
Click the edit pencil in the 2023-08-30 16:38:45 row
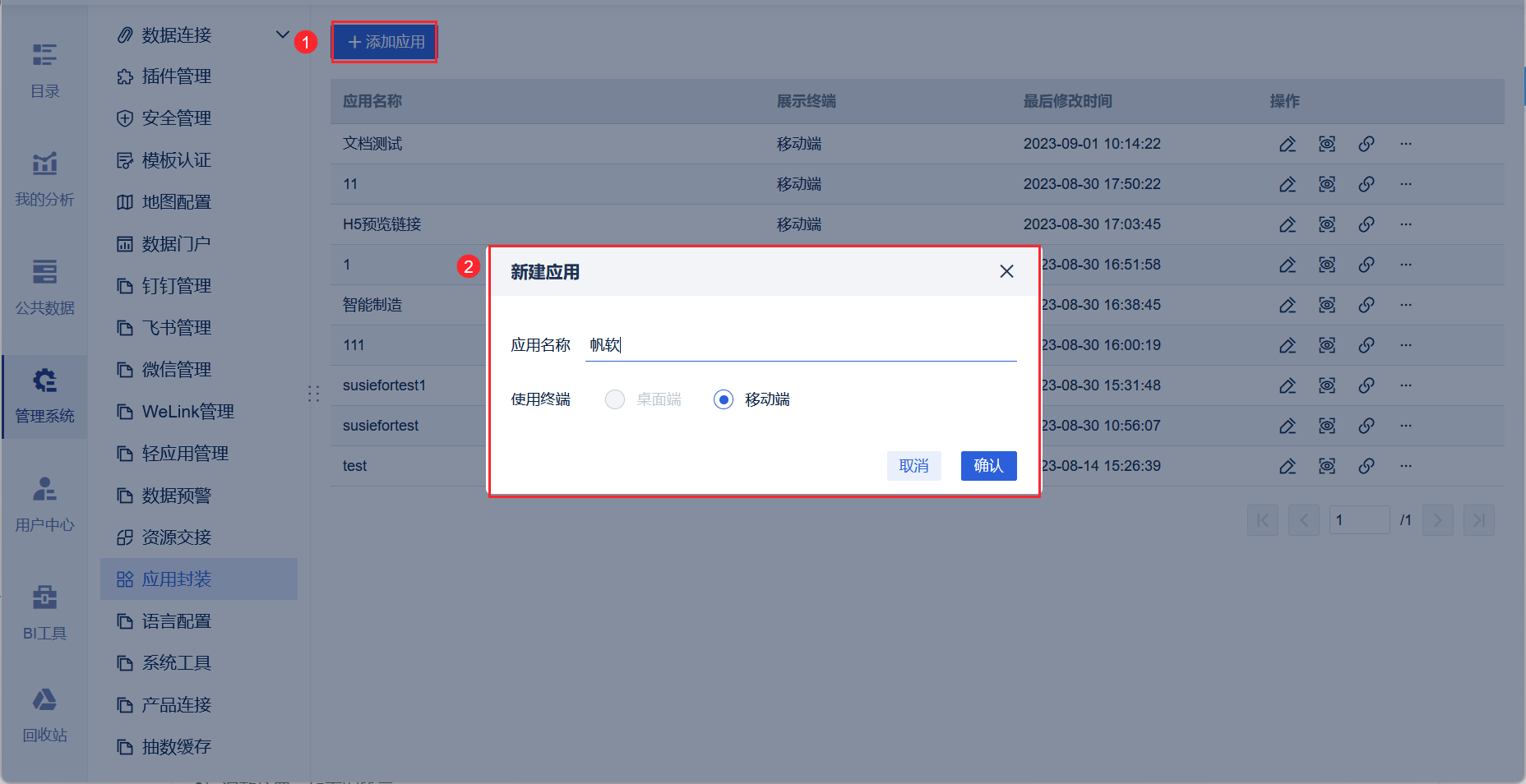1288,305
